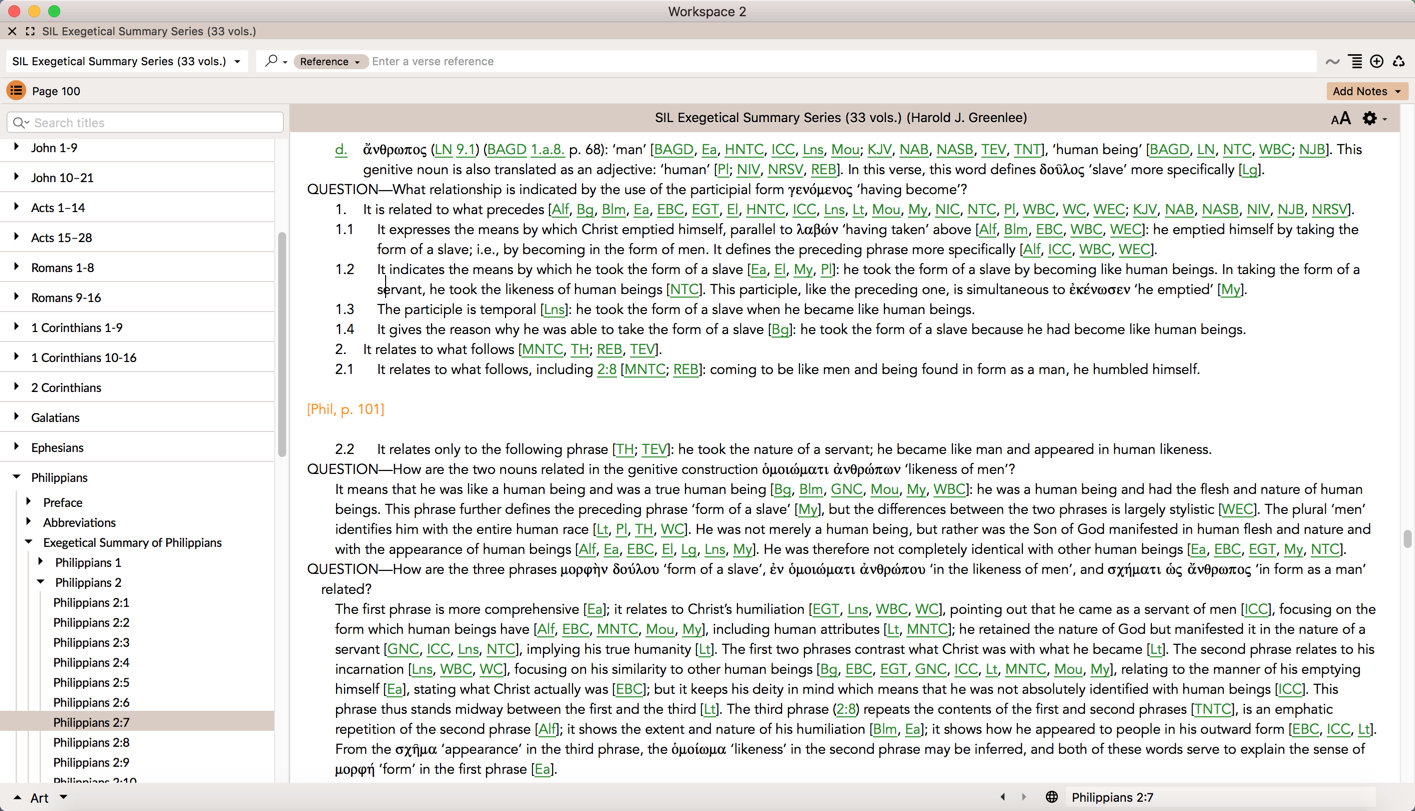Click the expand-arrows icon beside the tab title
Image resolution: width=1415 pixels, height=811 pixels.
(30, 32)
